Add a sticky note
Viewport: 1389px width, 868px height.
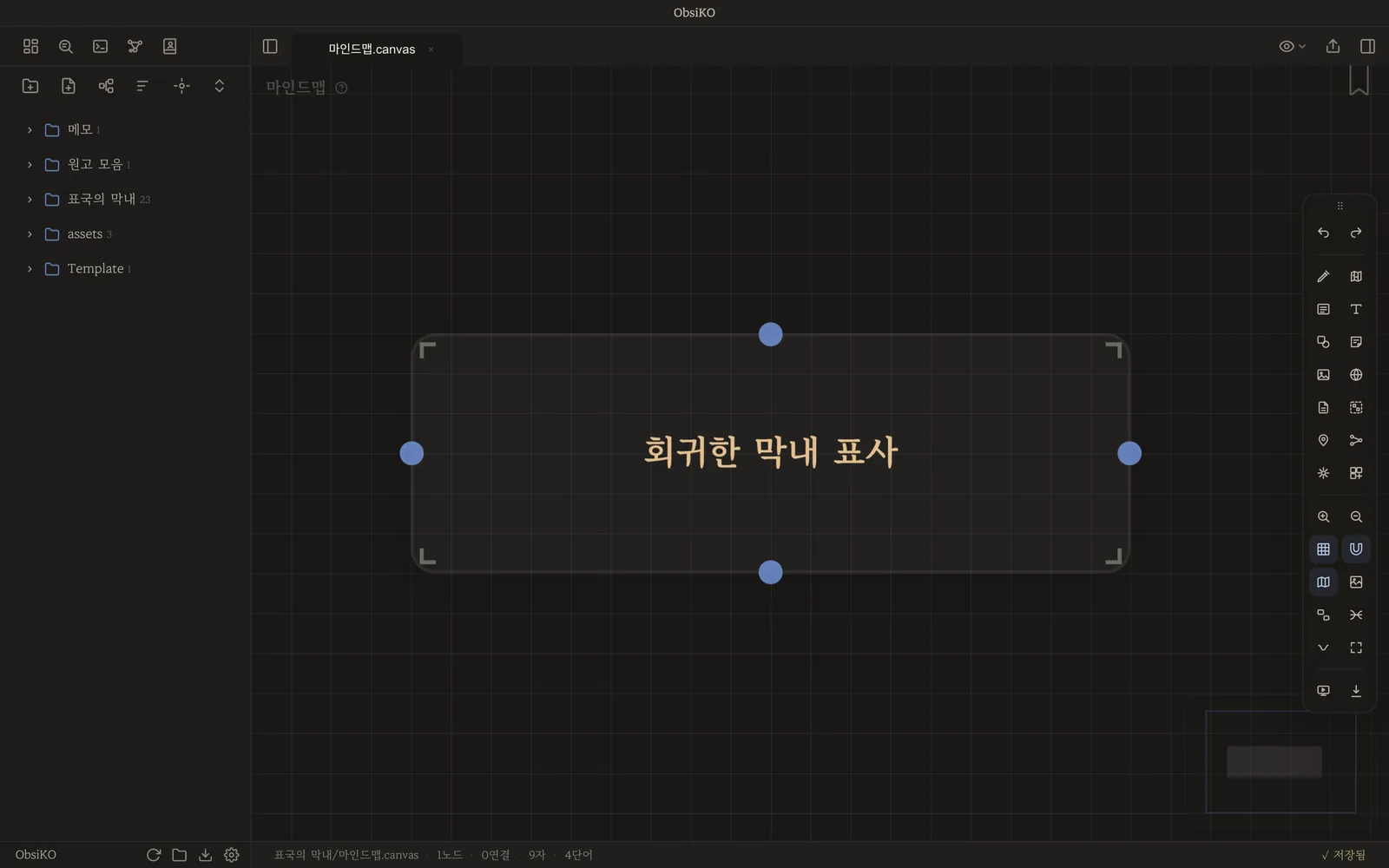click(1356, 342)
